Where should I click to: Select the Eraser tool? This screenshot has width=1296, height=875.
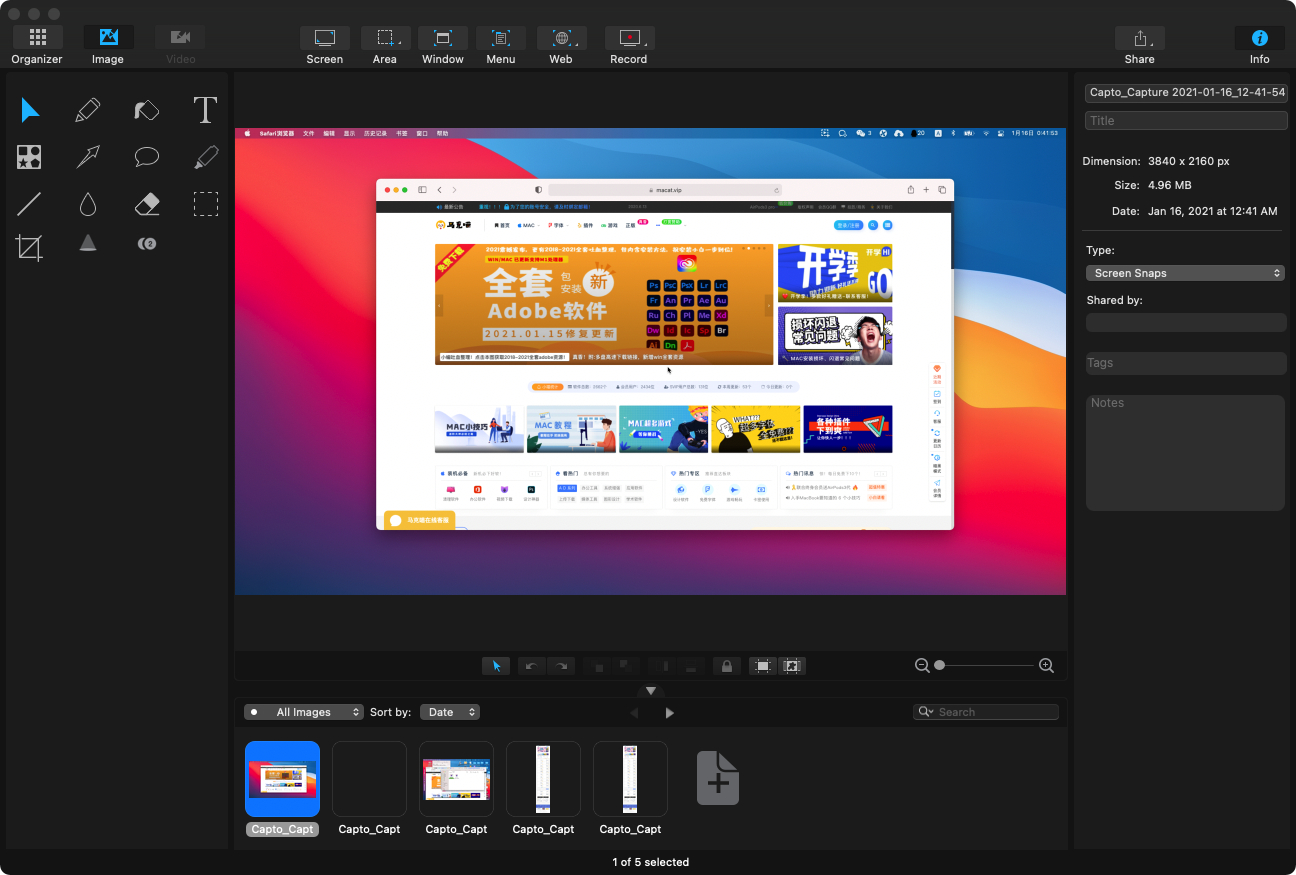coord(147,204)
